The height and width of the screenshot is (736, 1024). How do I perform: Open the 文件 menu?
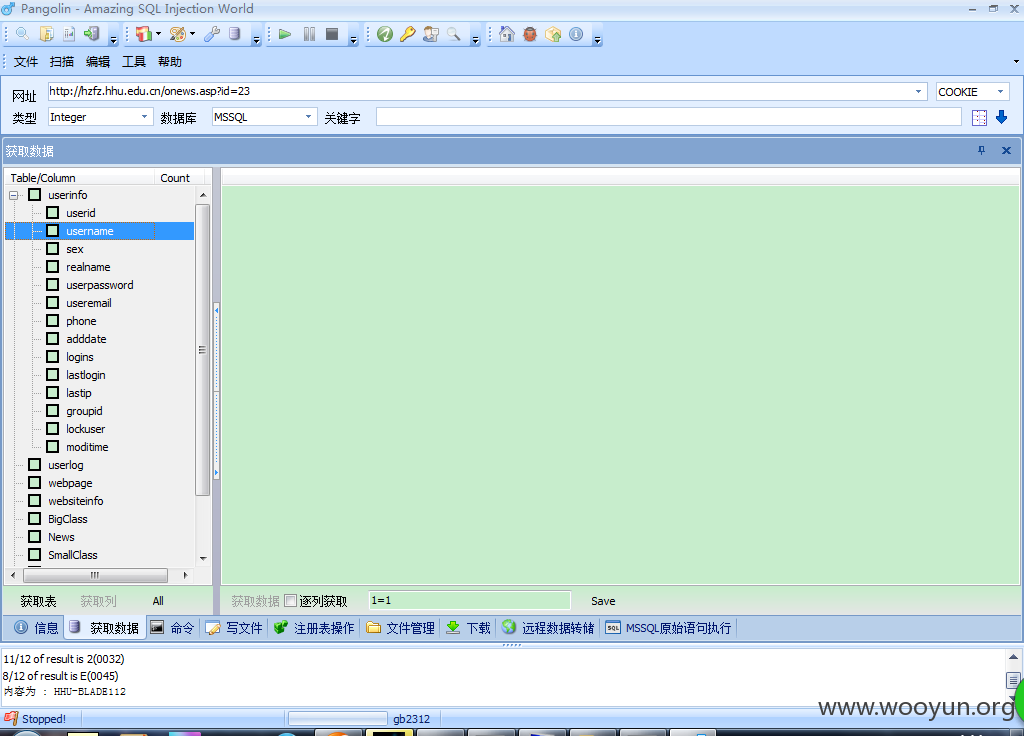pos(25,61)
